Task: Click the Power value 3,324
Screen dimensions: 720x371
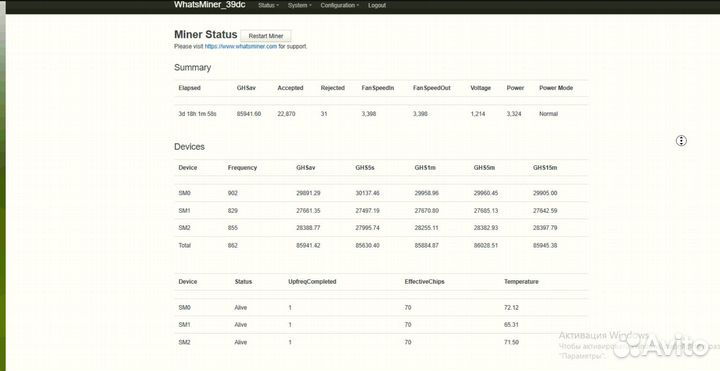Action: [514, 114]
